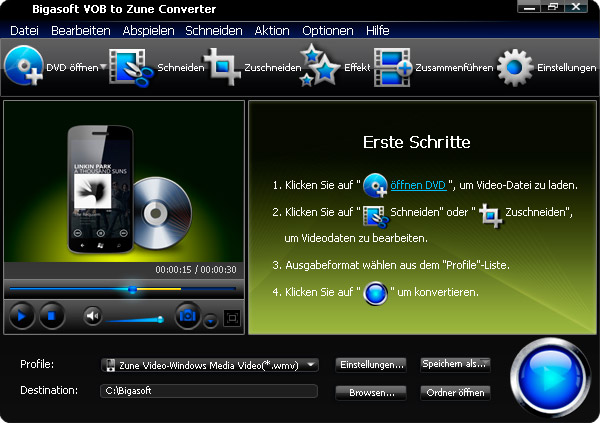Screen dimensions: 600x423
Task: Click the Speichern als... button
Action: coord(455,364)
